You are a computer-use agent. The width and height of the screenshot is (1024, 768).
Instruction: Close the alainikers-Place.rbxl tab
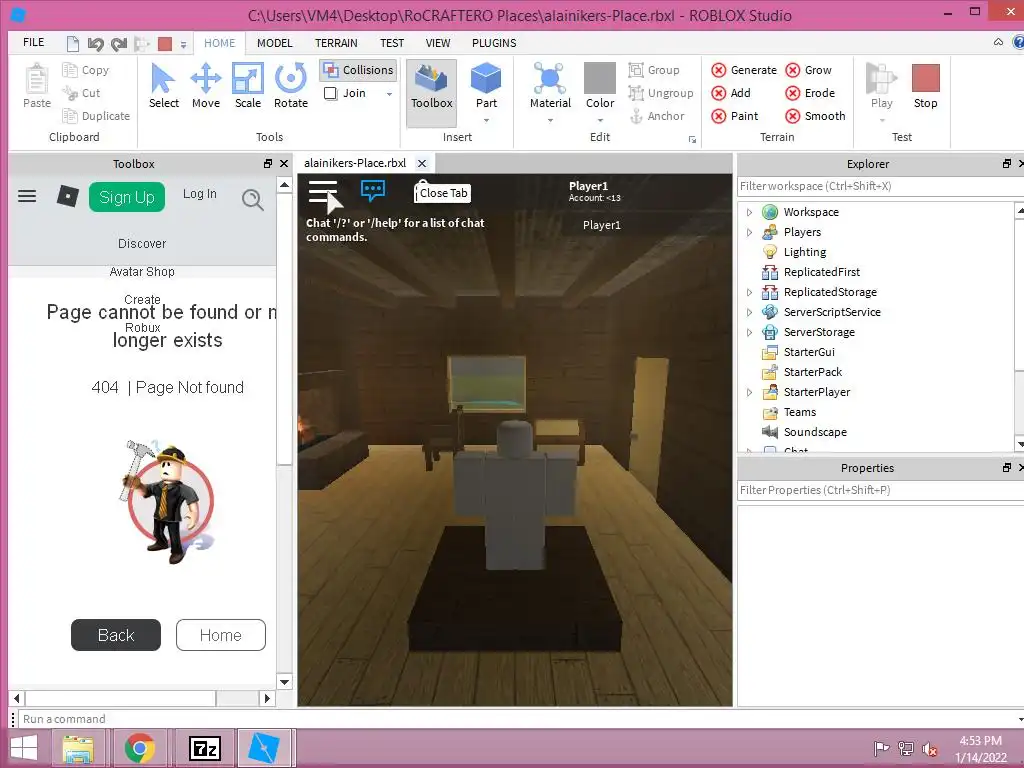coord(422,163)
